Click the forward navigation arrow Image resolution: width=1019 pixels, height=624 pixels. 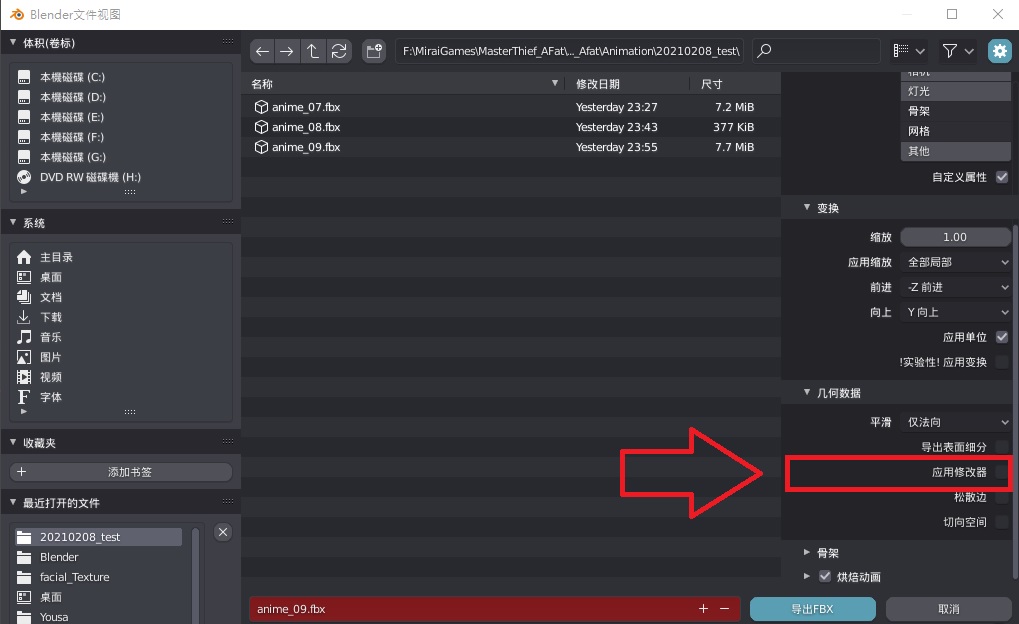pyautogui.click(x=287, y=51)
